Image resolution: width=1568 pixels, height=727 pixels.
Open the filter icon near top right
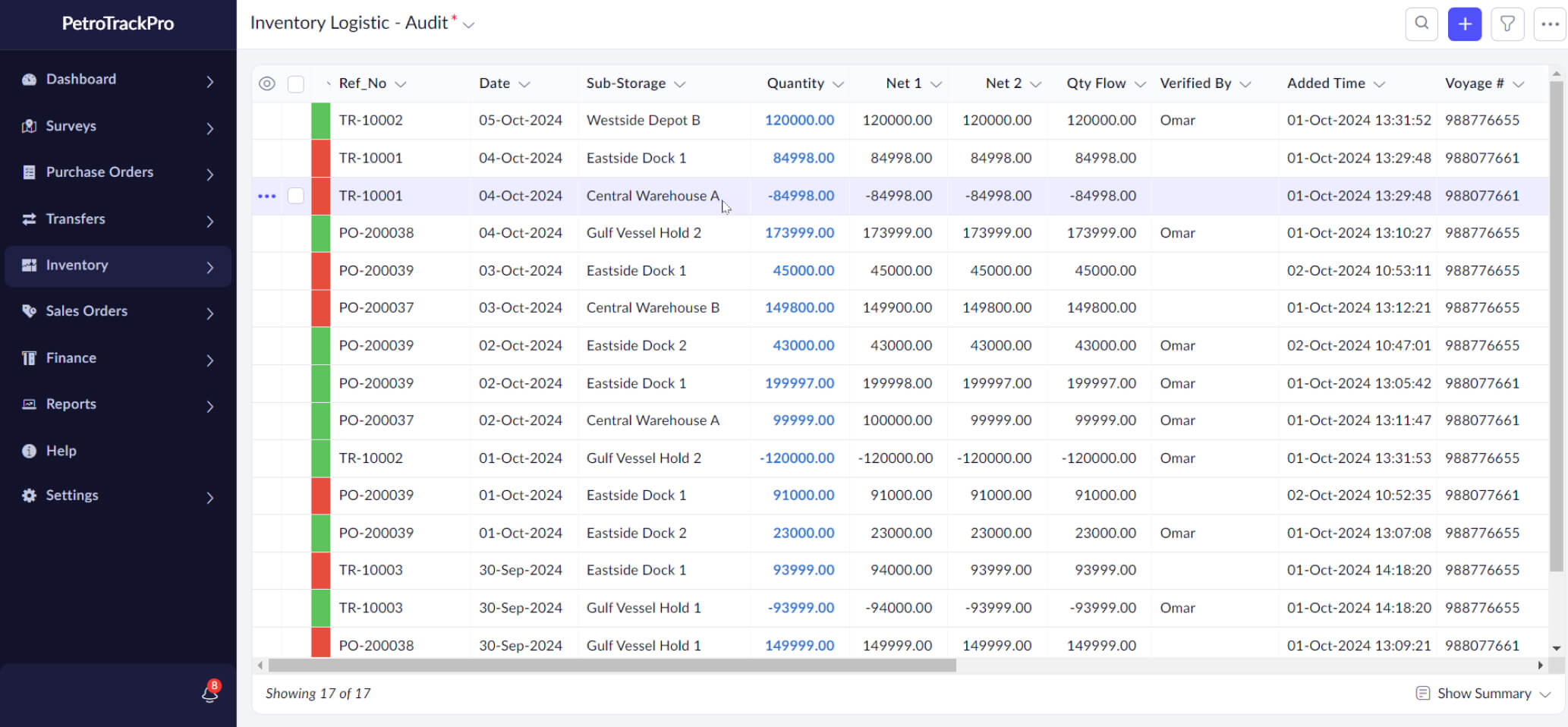coord(1507,24)
